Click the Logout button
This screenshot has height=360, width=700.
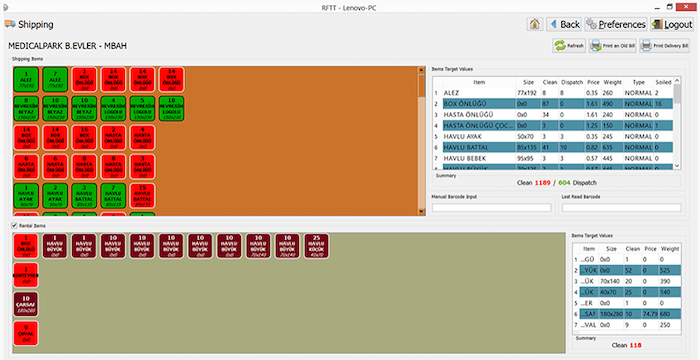(672, 24)
